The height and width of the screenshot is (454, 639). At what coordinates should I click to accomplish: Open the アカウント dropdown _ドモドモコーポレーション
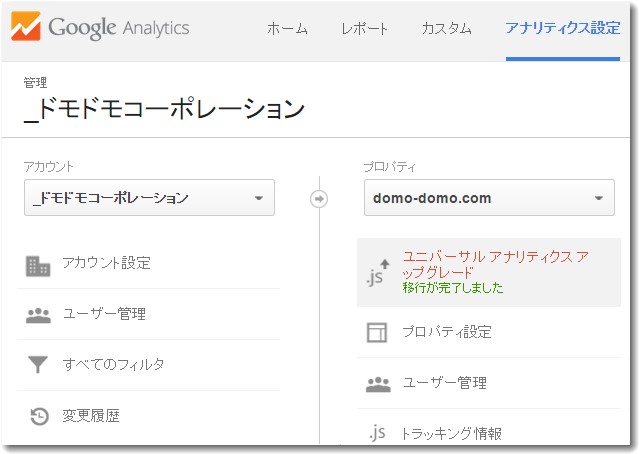tap(149, 198)
